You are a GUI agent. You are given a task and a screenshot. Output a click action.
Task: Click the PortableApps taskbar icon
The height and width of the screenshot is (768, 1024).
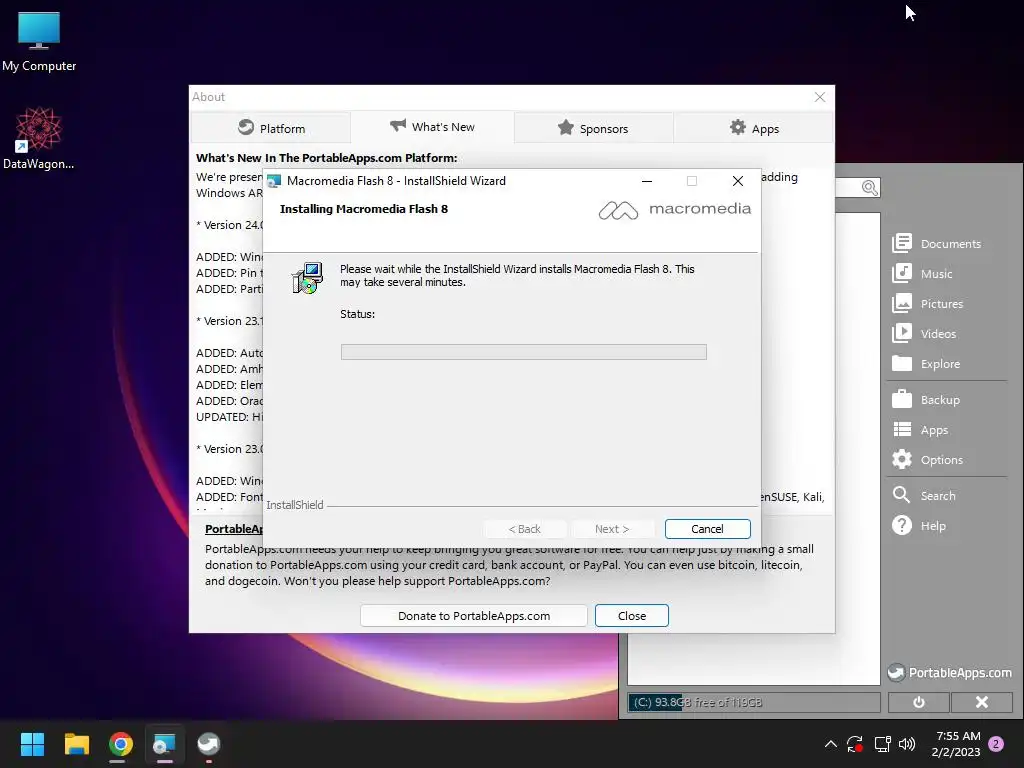[209, 744]
